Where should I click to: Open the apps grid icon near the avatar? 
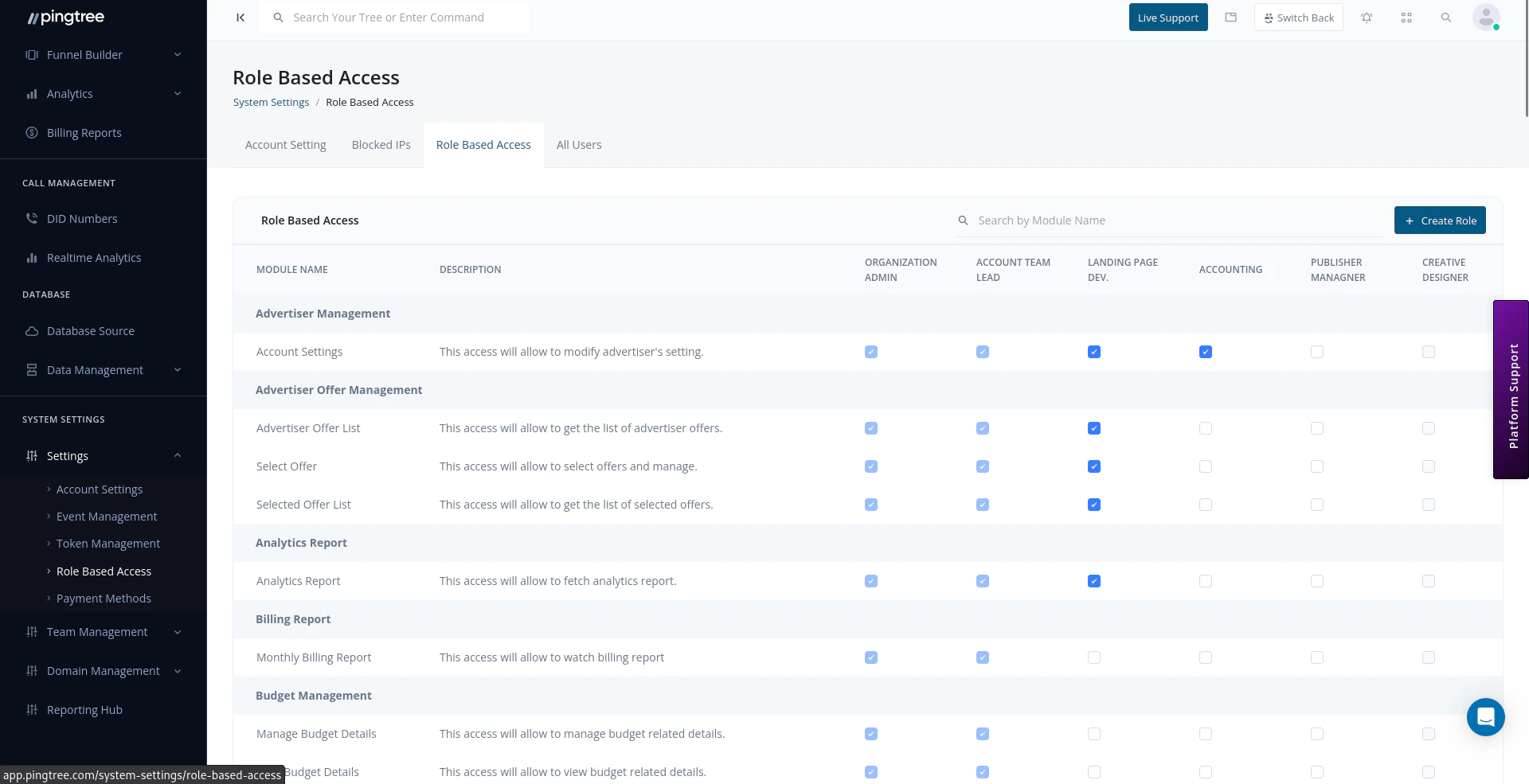(x=1406, y=17)
